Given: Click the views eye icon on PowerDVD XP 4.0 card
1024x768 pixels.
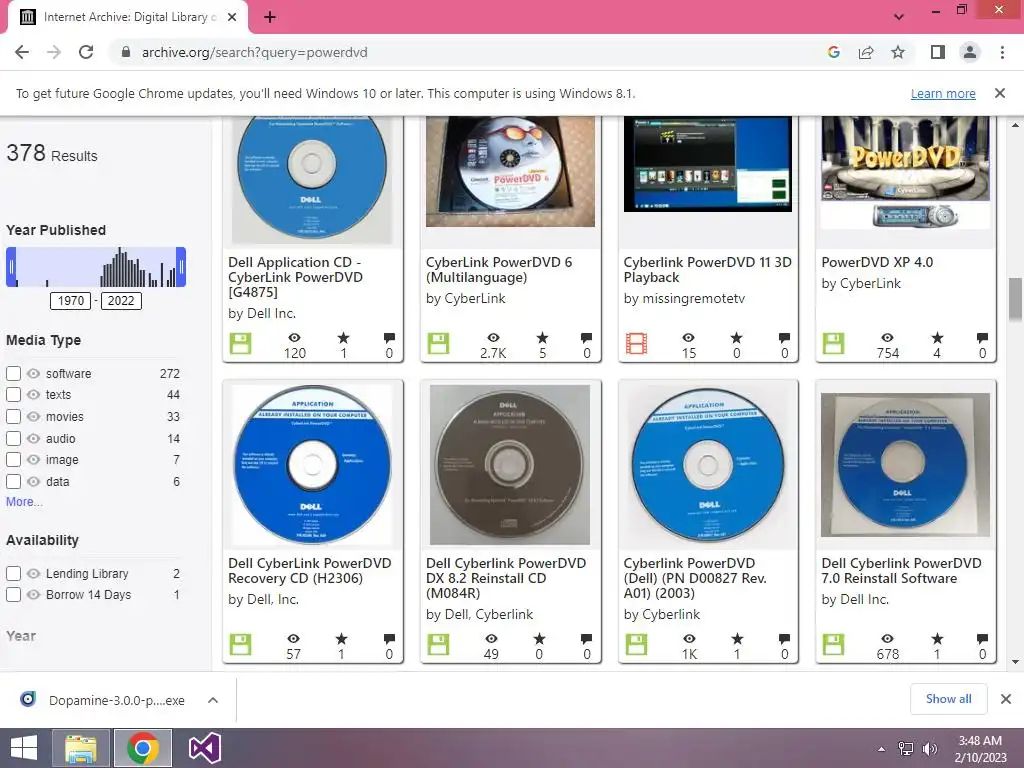Looking at the screenshot, I should click(x=887, y=338).
